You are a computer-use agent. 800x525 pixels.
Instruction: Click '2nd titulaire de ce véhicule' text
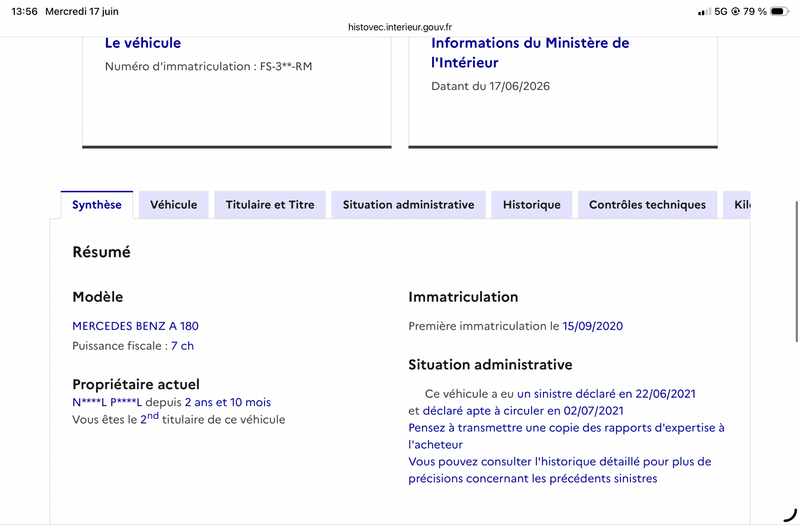tap(213, 419)
